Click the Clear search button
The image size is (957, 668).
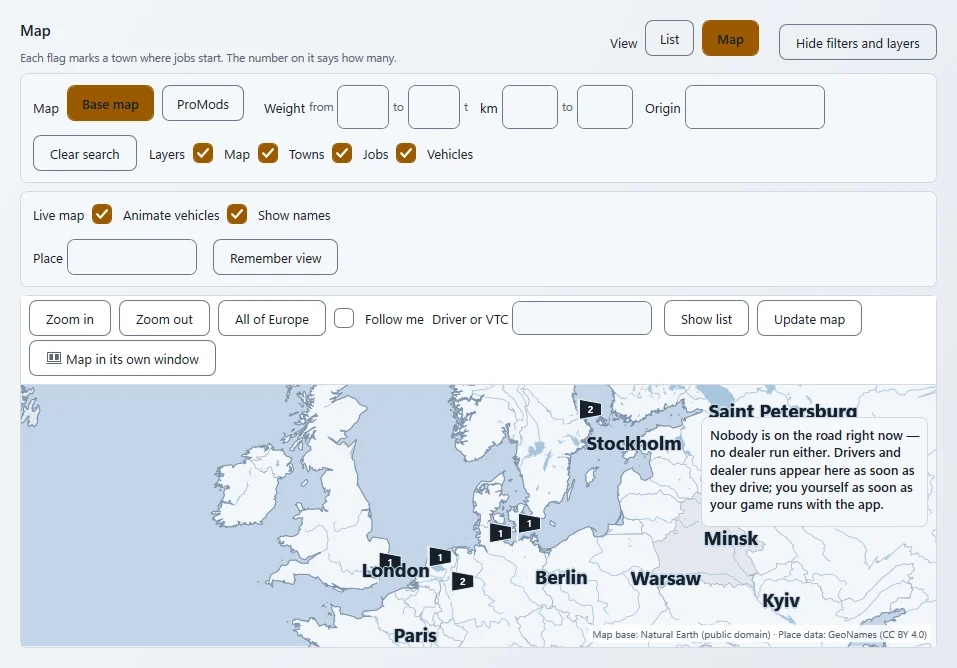(85, 153)
